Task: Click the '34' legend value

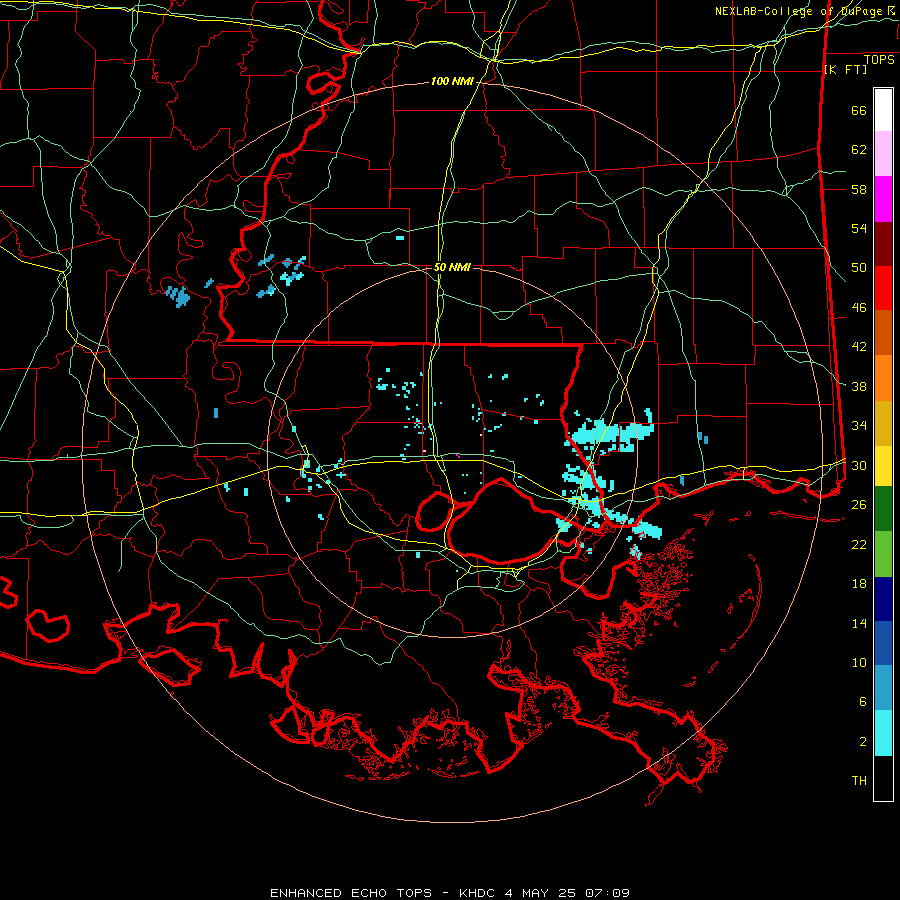Action: pyautogui.click(x=859, y=426)
